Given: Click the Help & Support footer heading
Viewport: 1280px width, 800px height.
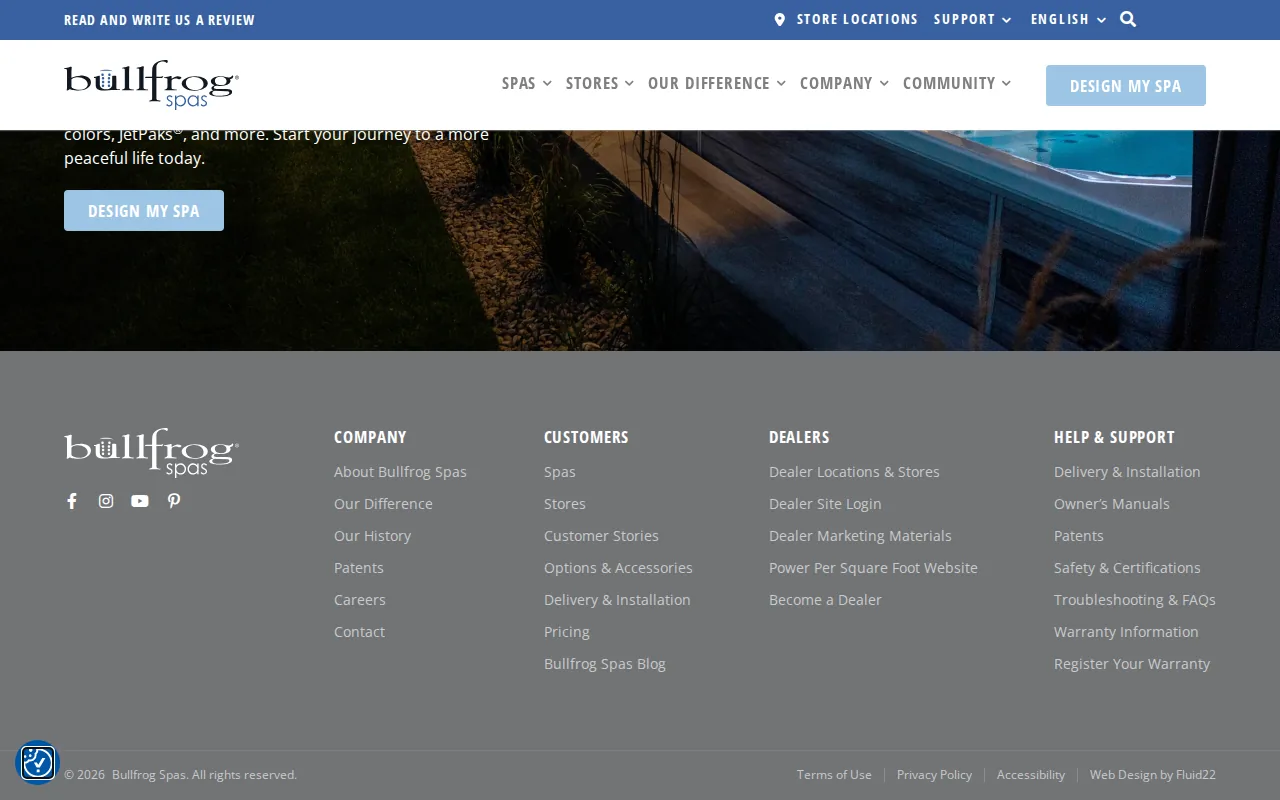Looking at the screenshot, I should point(1114,437).
